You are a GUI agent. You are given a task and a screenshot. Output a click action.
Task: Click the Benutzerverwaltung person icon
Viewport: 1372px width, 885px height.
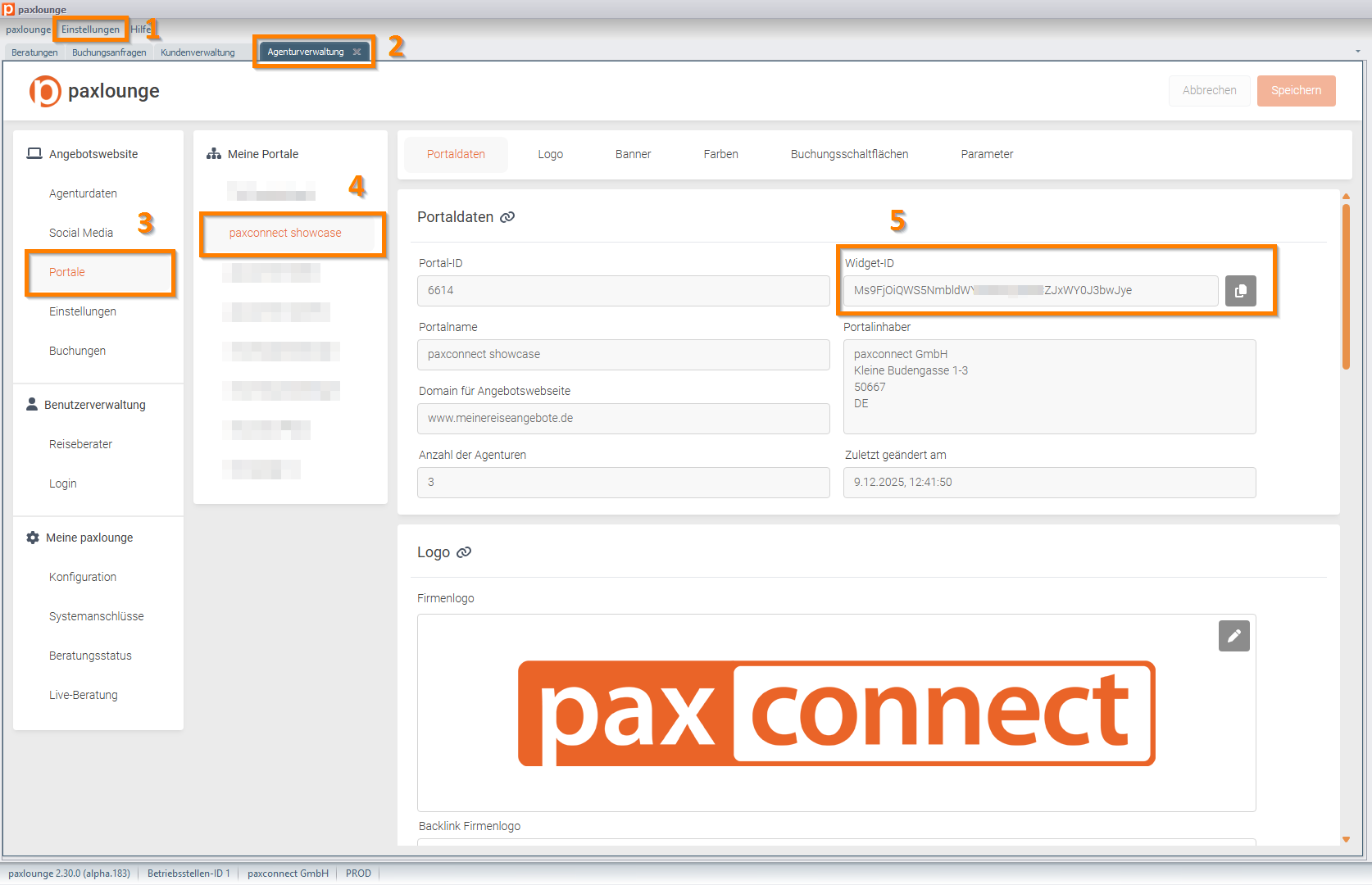(32, 404)
